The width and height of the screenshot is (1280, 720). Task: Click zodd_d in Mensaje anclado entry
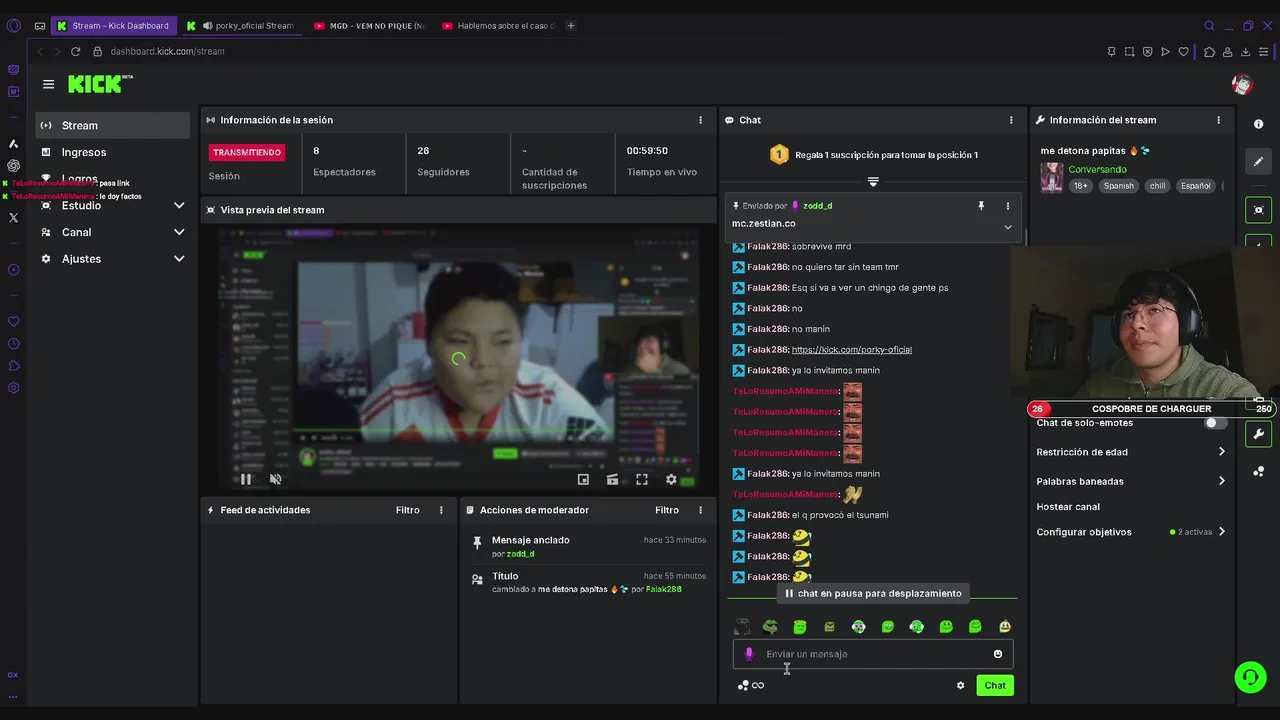pyautogui.click(x=520, y=554)
